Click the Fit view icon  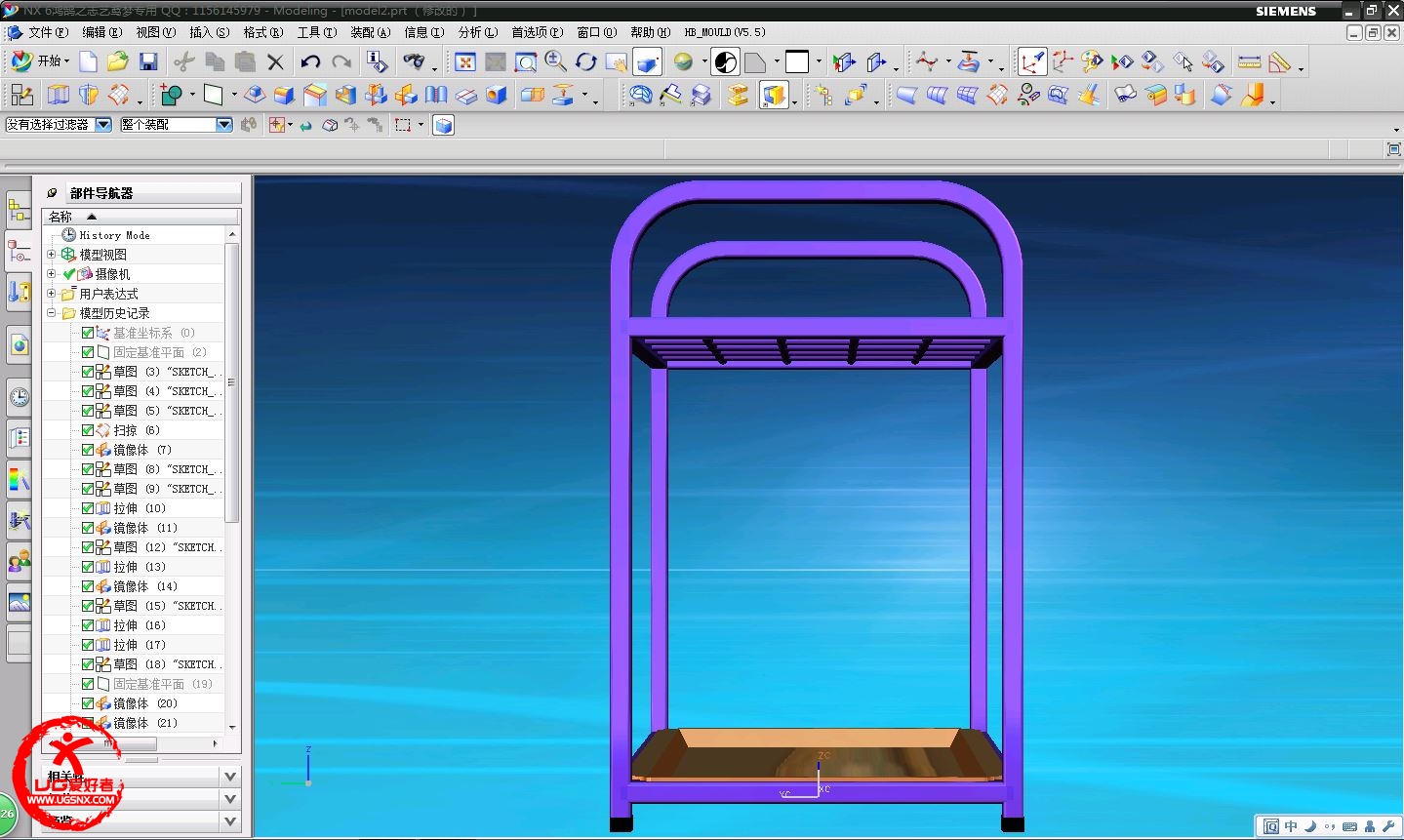click(x=465, y=62)
